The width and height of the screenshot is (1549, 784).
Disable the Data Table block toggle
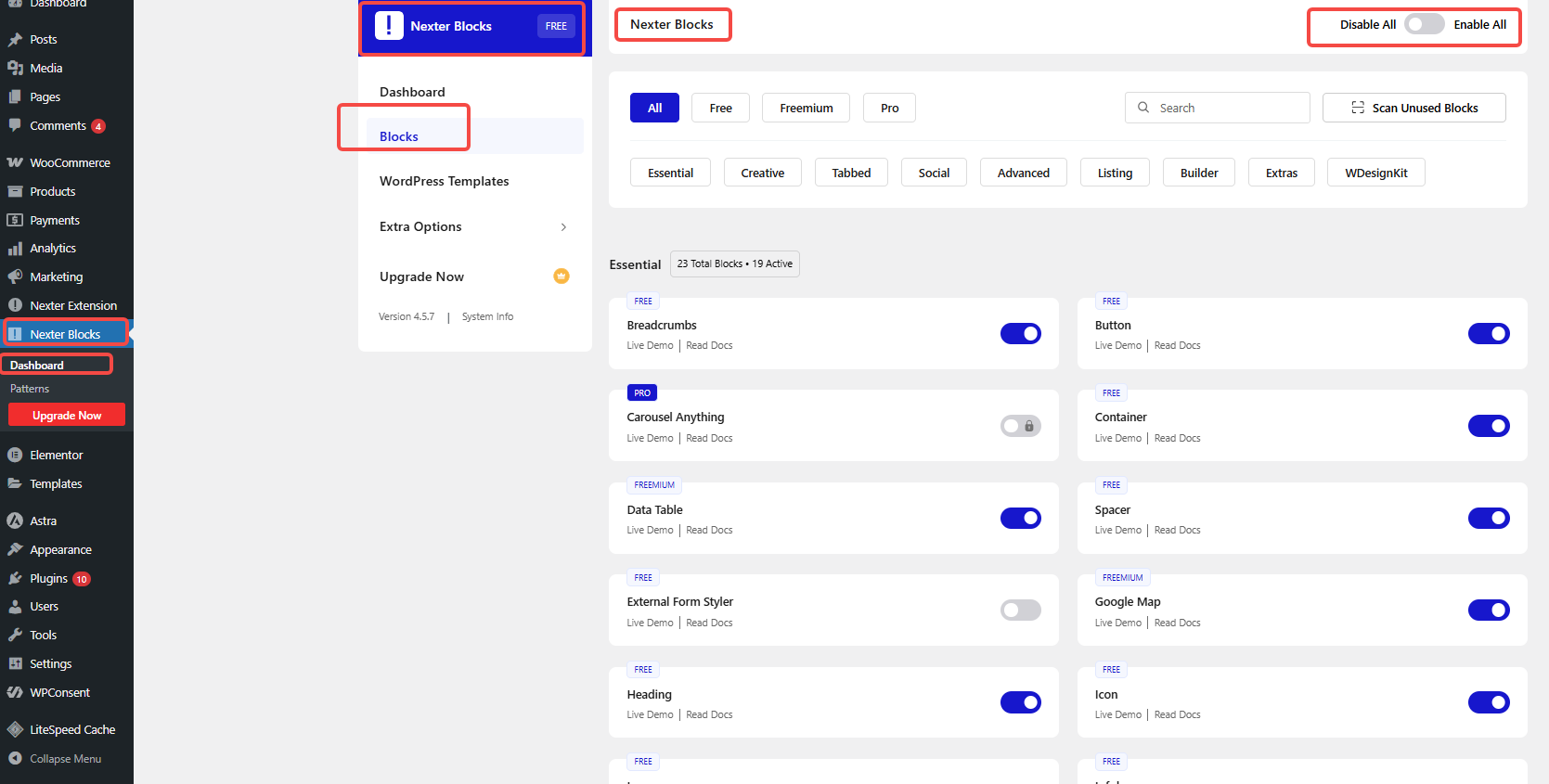pyautogui.click(x=1021, y=518)
